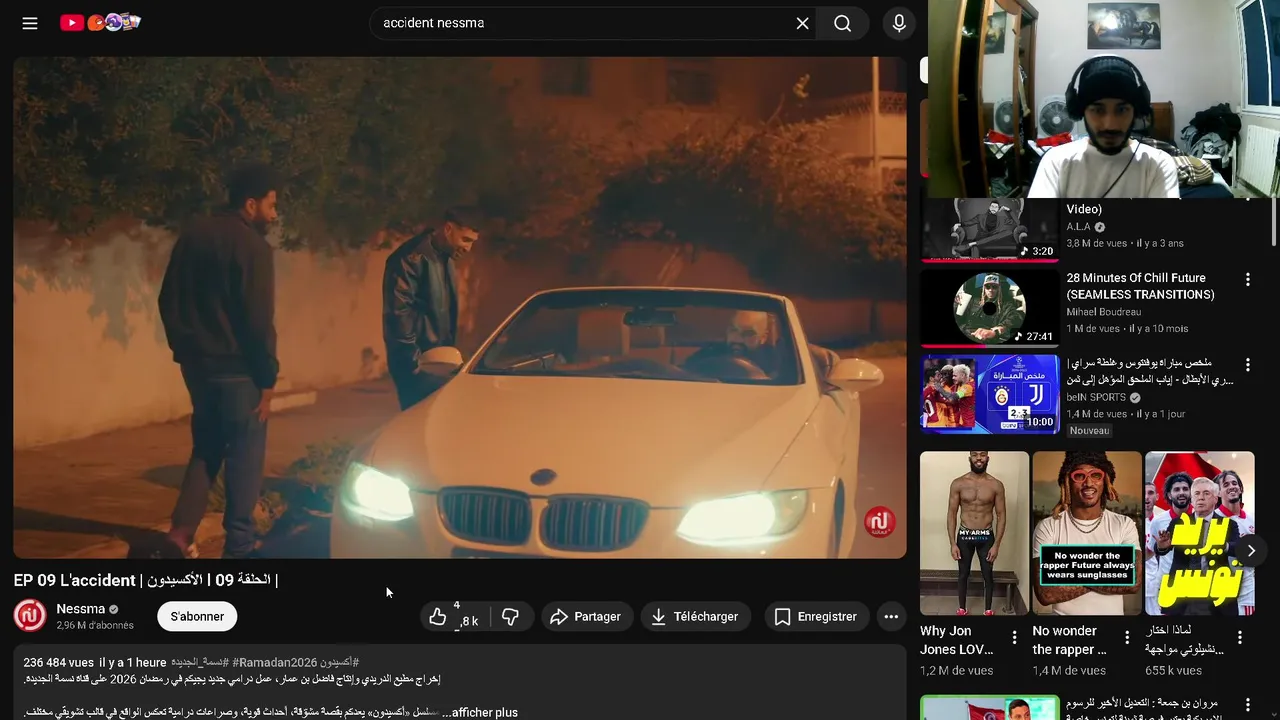Open options for 'Why Jon Jones' short
Screen dimensions: 1280x720
coord(1014,637)
